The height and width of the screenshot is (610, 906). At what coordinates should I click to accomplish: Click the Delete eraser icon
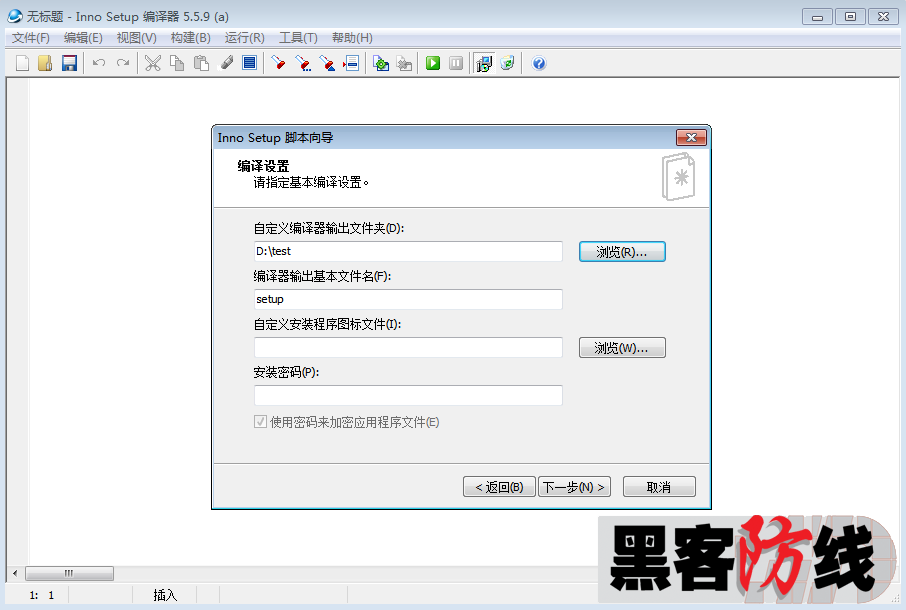226,63
